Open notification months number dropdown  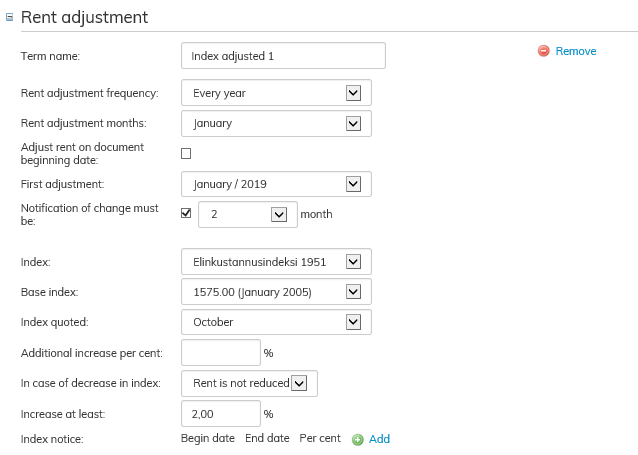(278, 214)
